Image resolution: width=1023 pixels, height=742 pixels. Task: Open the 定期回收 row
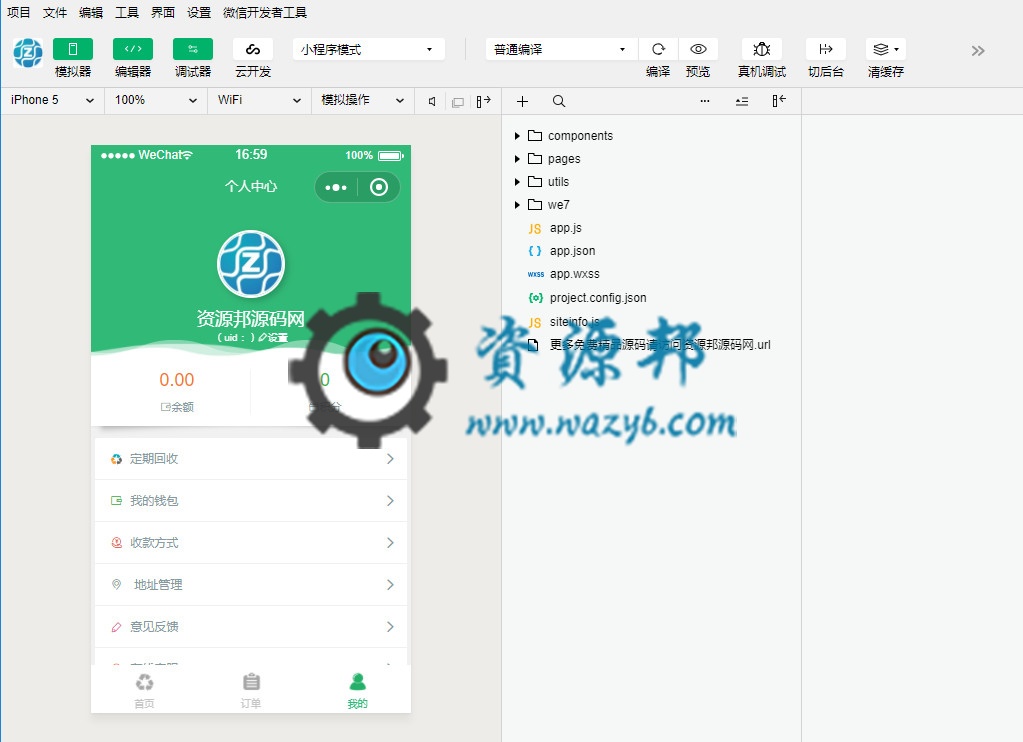pos(251,459)
